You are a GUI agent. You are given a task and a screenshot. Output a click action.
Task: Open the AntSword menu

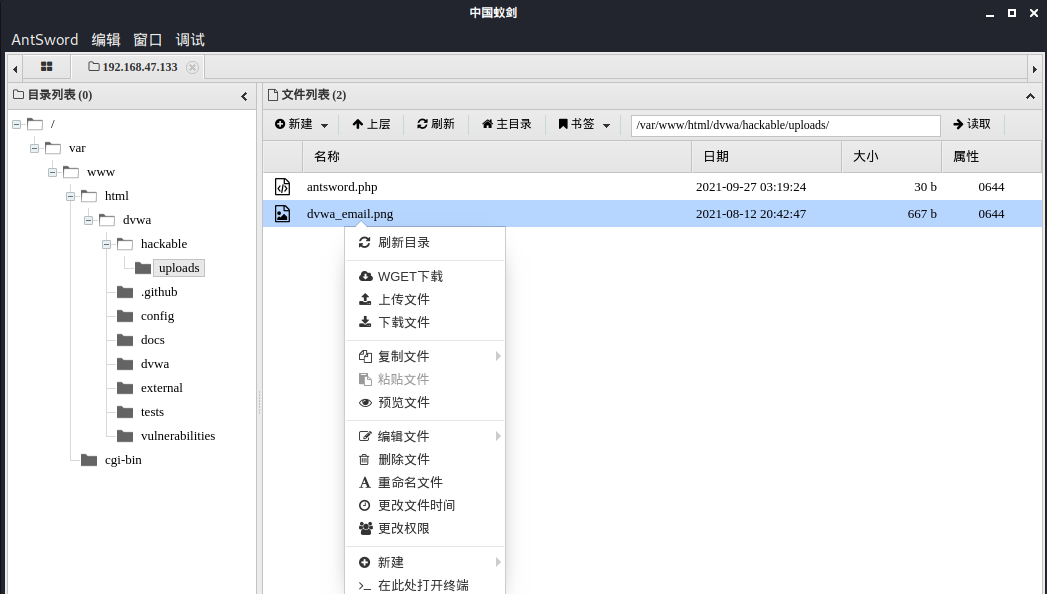point(45,40)
